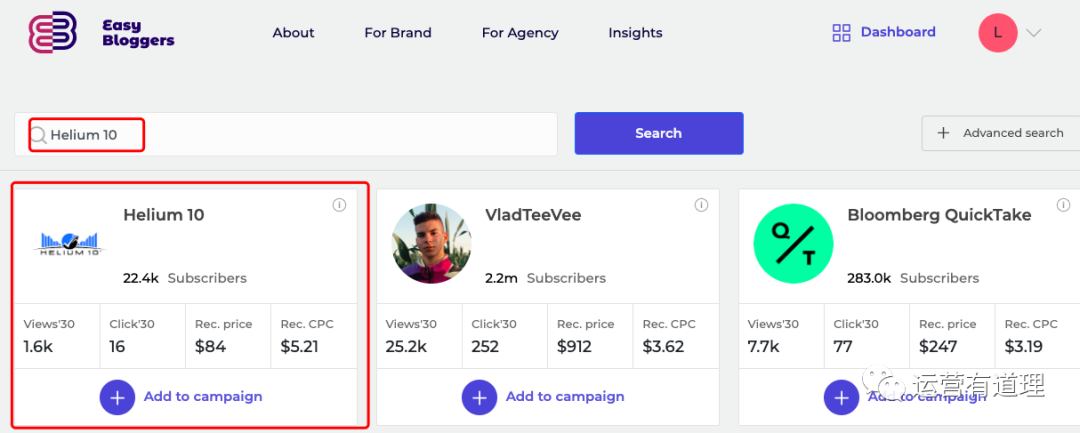Click info icon on Helium 10 card
This screenshot has height=433, width=1080.
(x=339, y=205)
